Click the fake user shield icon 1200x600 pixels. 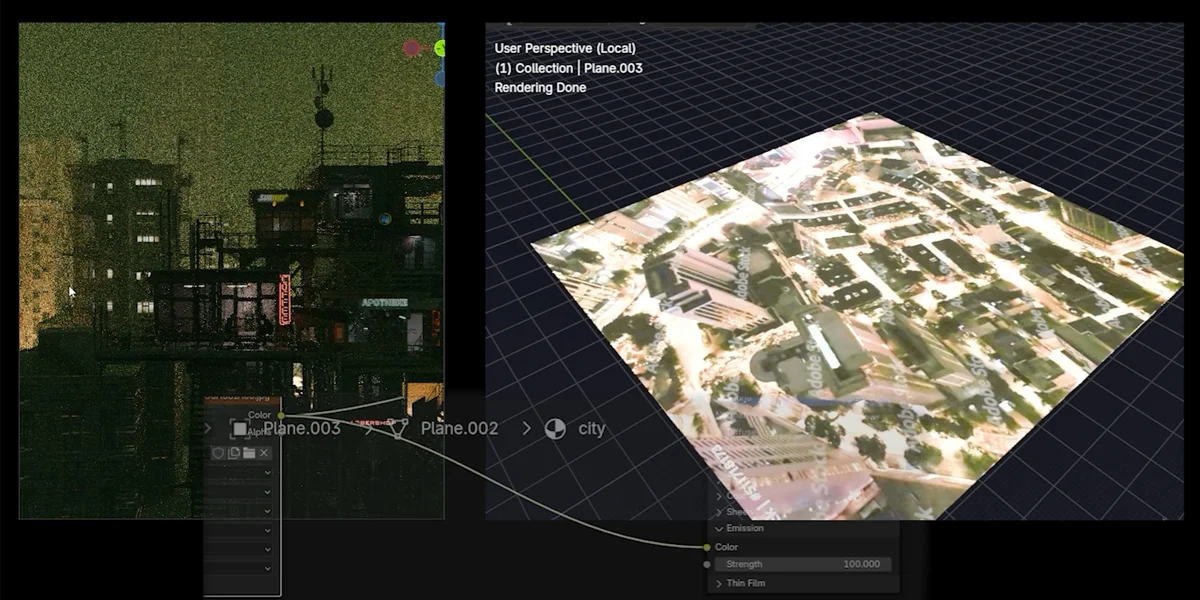point(218,453)
